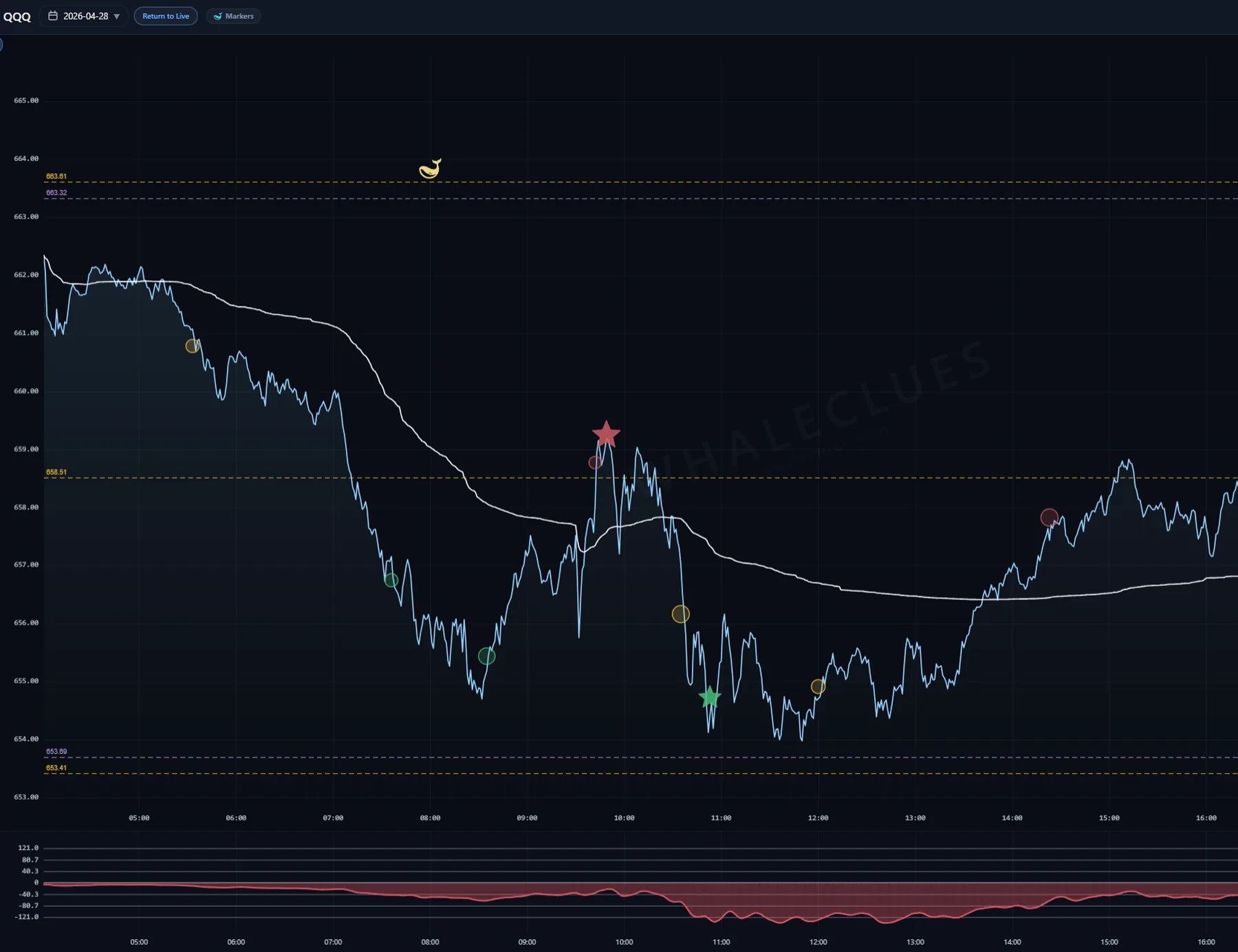The width and height of the screenshot is (1238, 952).
Task: Click the 653.00 price axis label
Action: point(26,797)
